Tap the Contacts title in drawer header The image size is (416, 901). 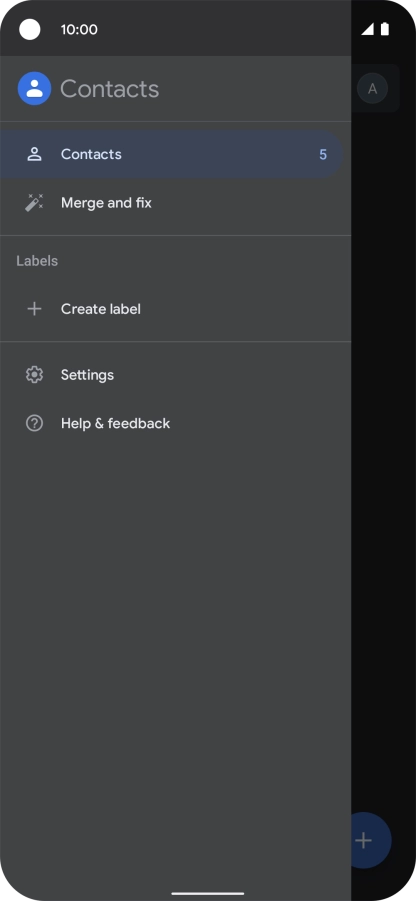tap(110, 89)
